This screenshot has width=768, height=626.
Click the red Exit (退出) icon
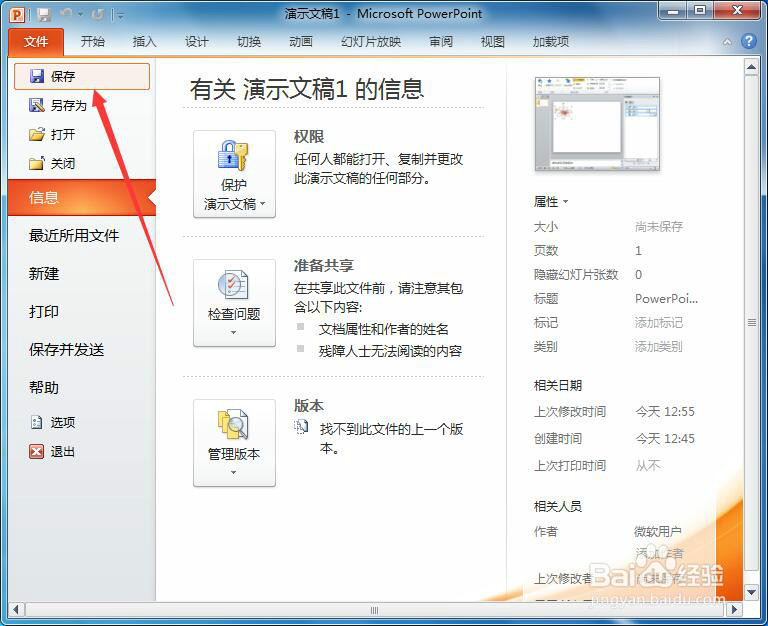coord(37,451)
